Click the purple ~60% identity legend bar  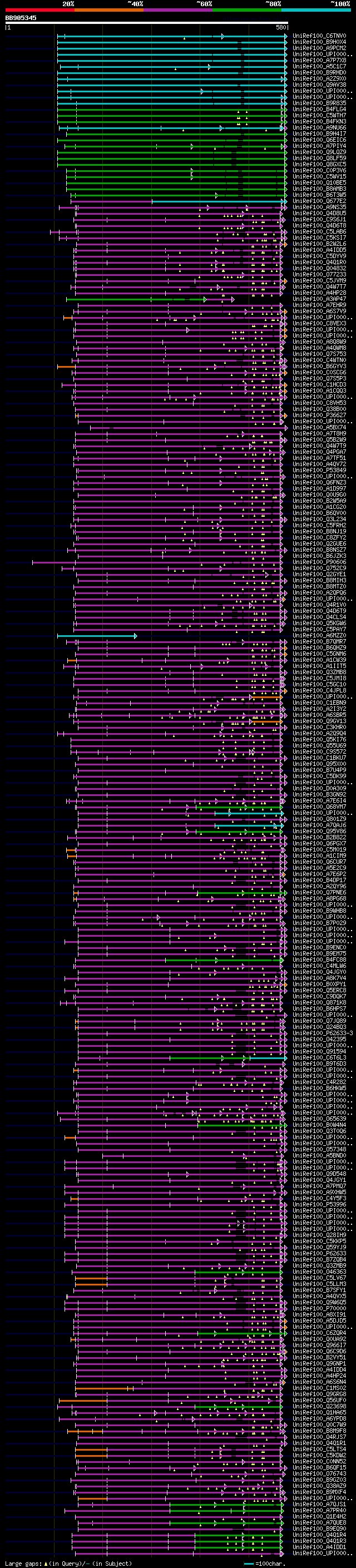coord(179,10)
